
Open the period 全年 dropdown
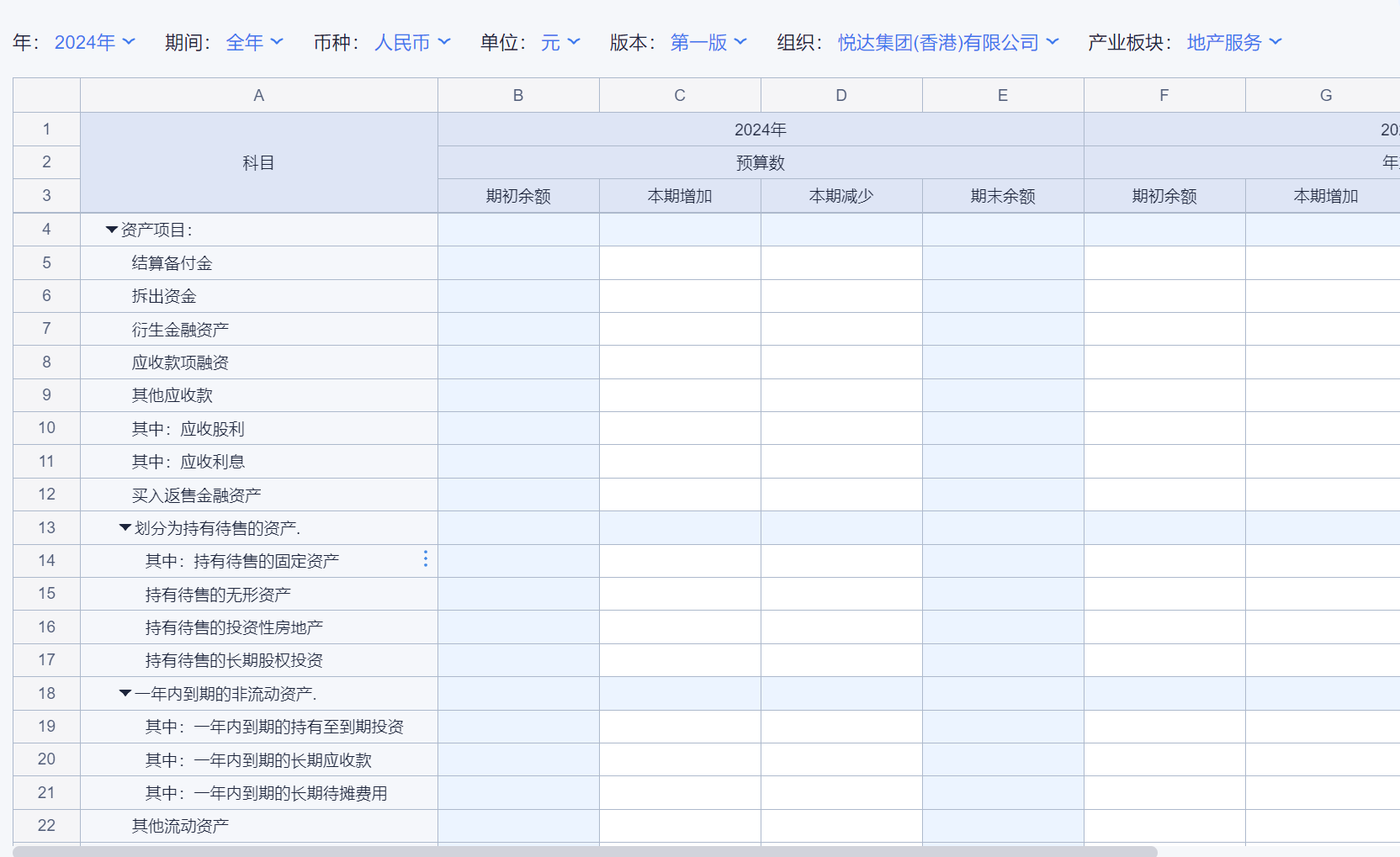(254, 42)
